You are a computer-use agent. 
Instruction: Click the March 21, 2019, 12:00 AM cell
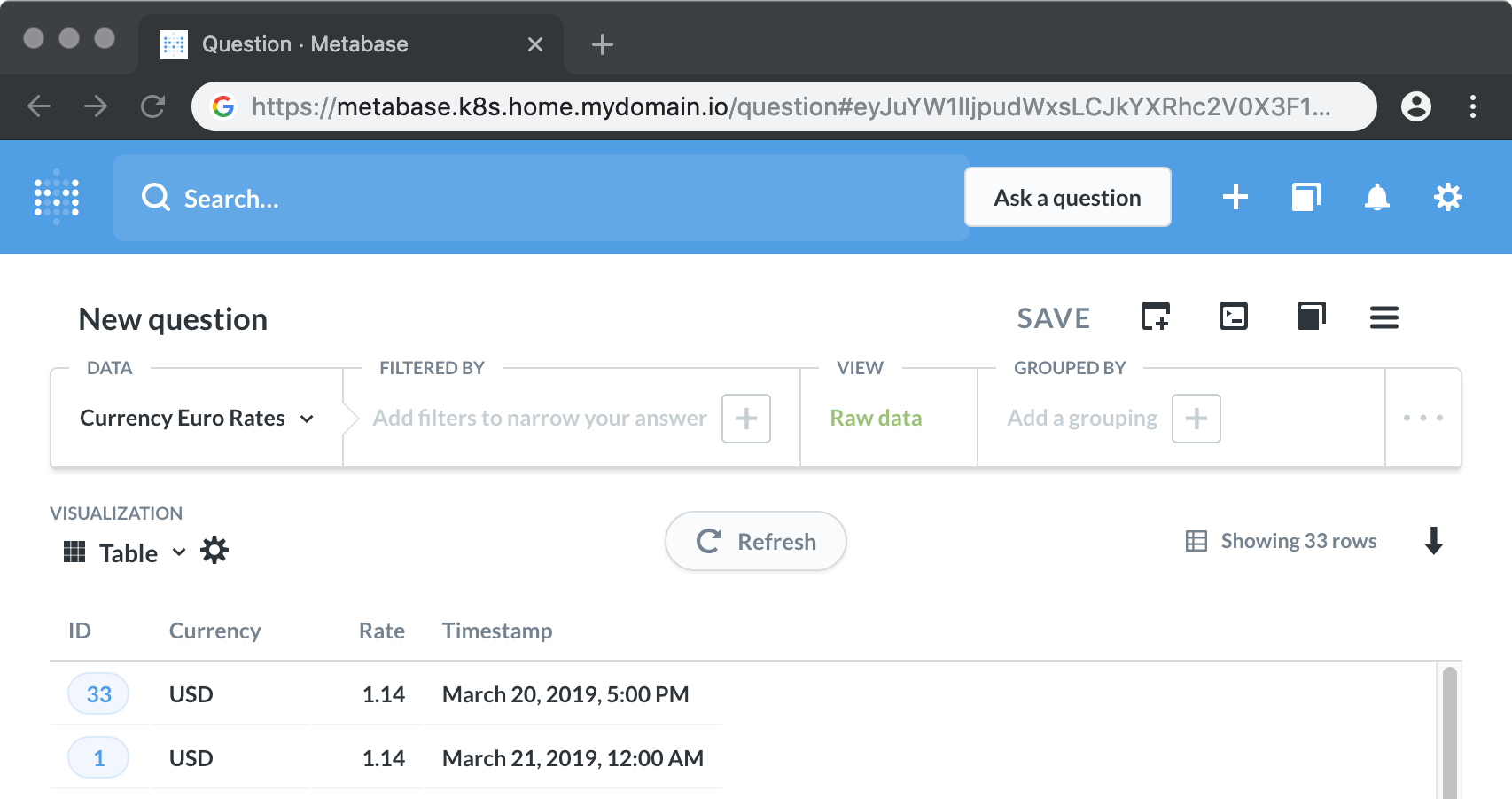(573, 758)
